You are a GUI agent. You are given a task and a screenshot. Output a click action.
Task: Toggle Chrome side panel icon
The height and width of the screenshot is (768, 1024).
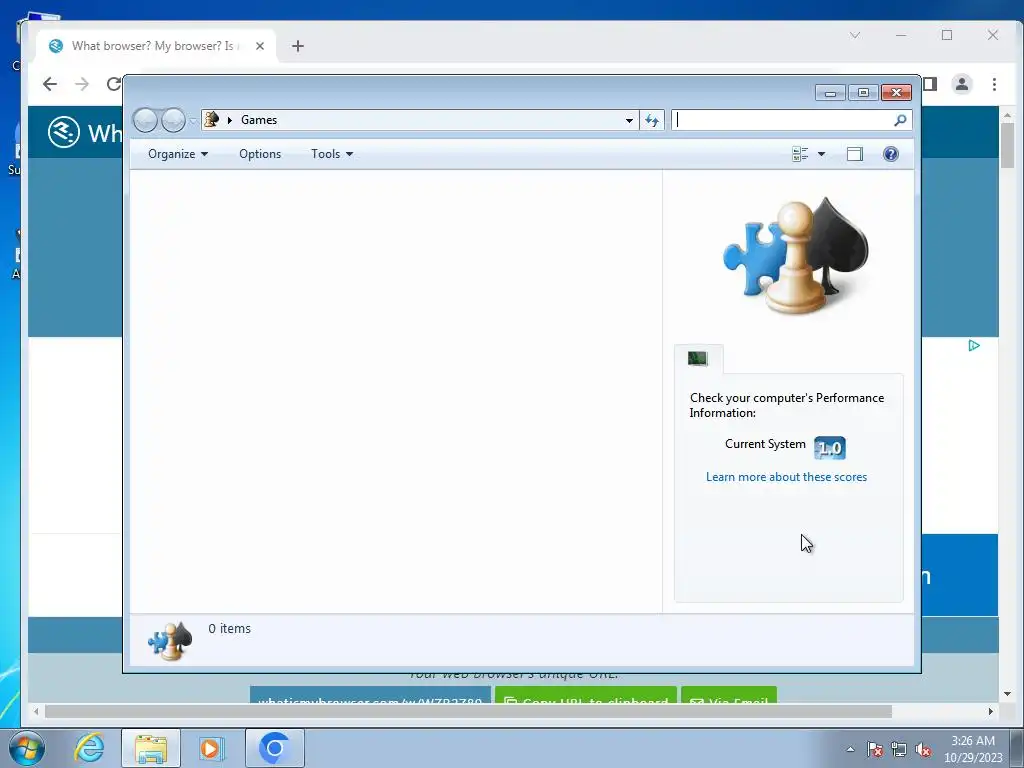(x=931, y=84)
